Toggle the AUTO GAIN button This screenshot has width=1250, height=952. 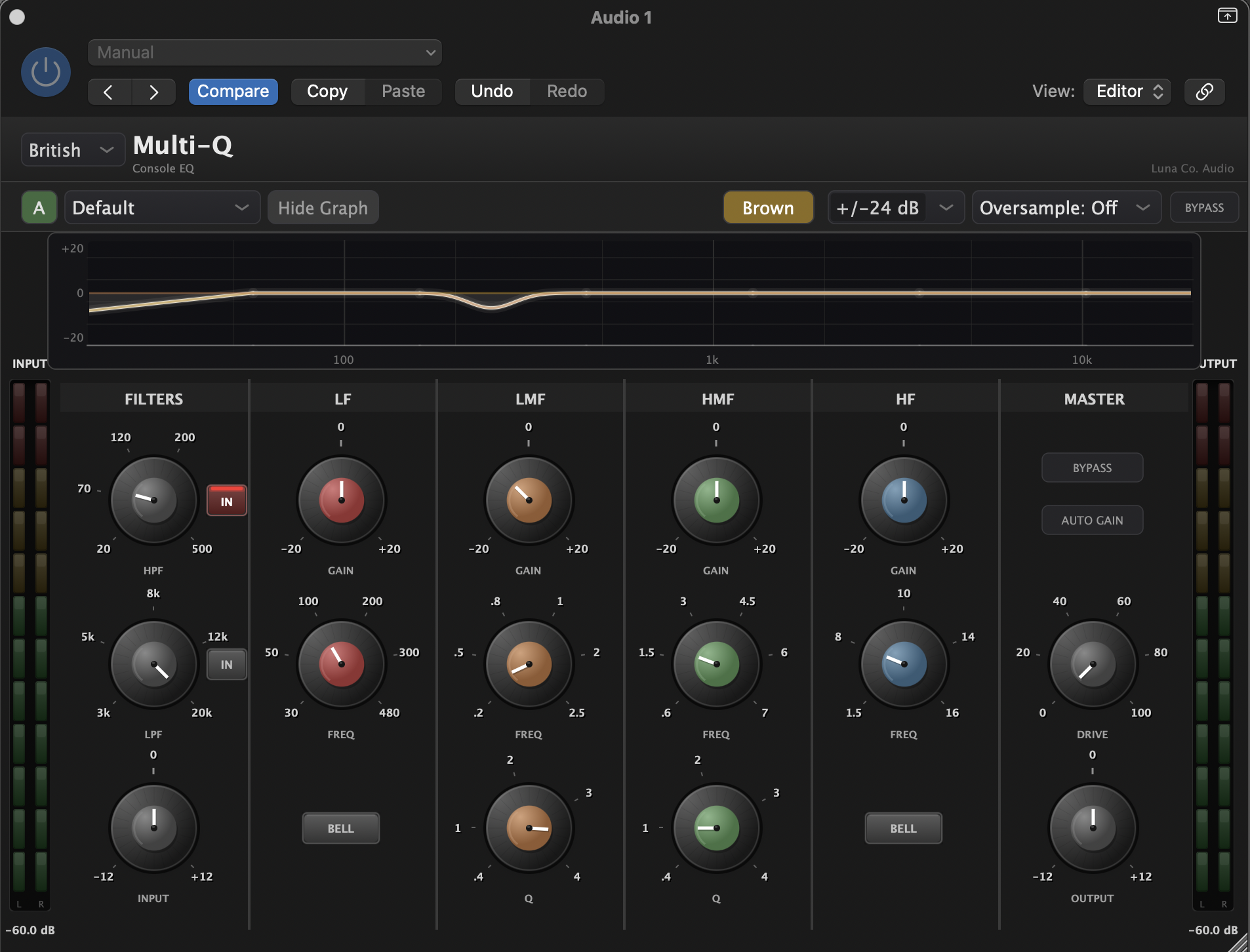pyautogui.click(x=1092, y=520)
